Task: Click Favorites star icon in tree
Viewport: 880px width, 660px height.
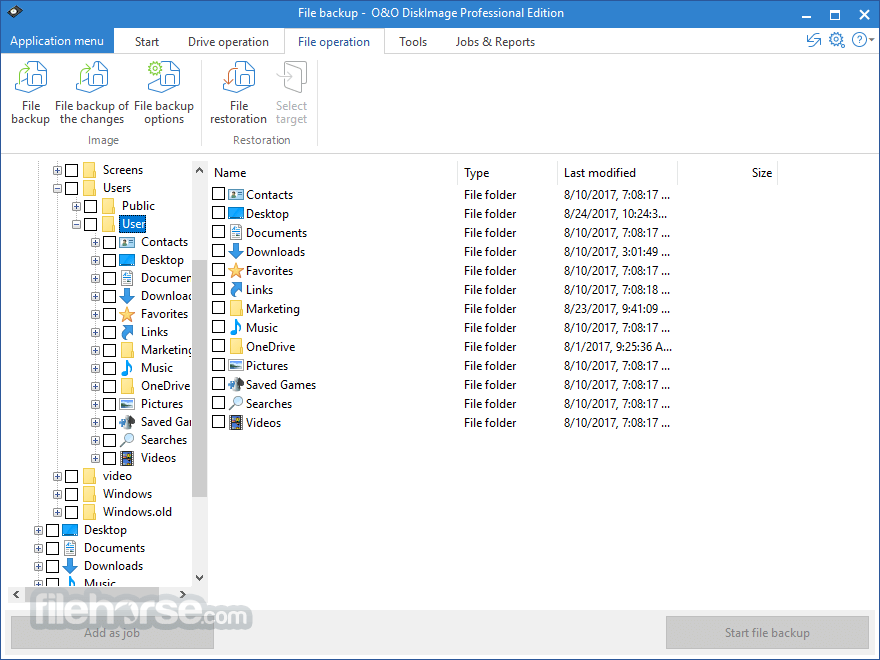Action: click(127, 314)
